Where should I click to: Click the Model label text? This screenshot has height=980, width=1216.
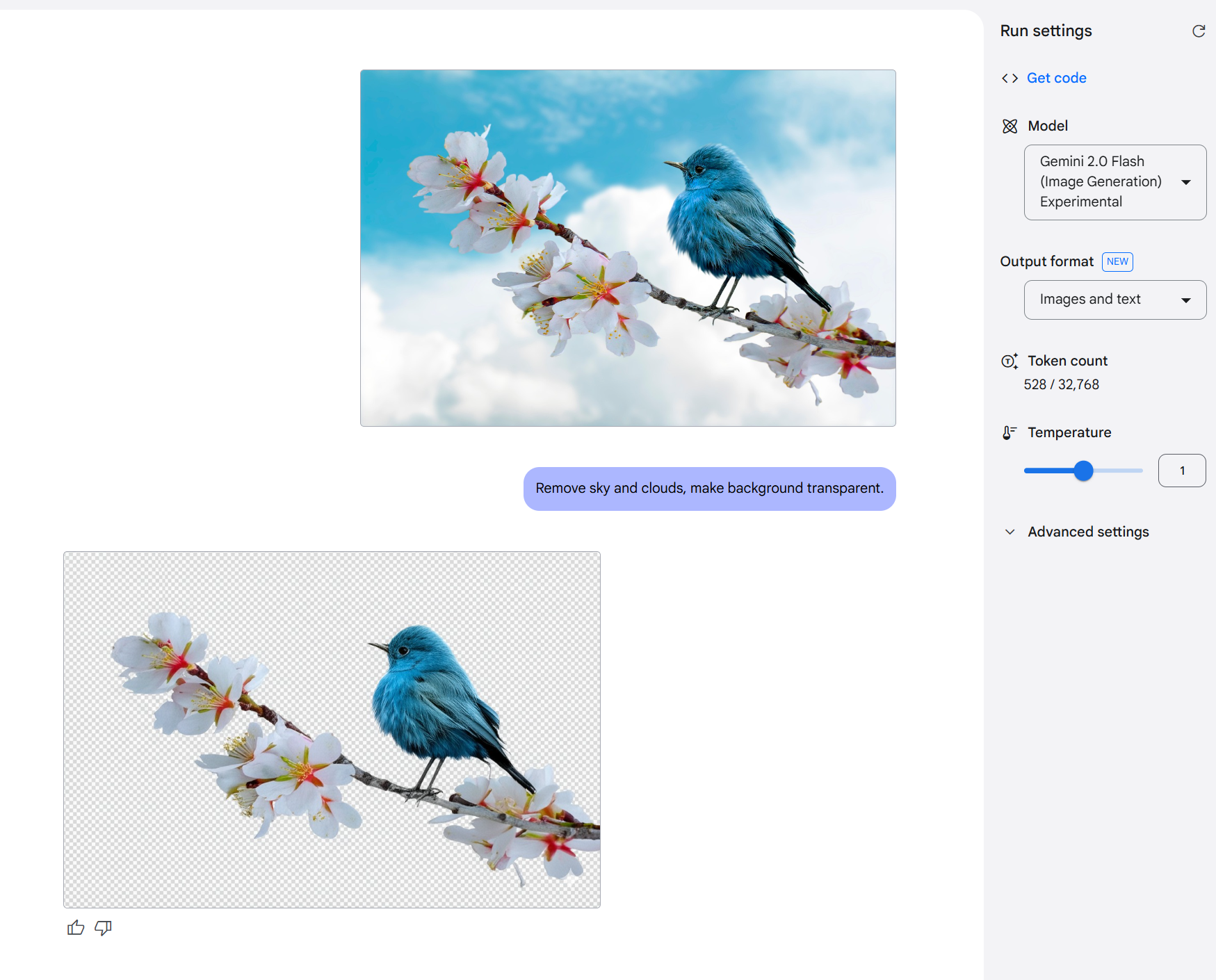(1048, 126)
